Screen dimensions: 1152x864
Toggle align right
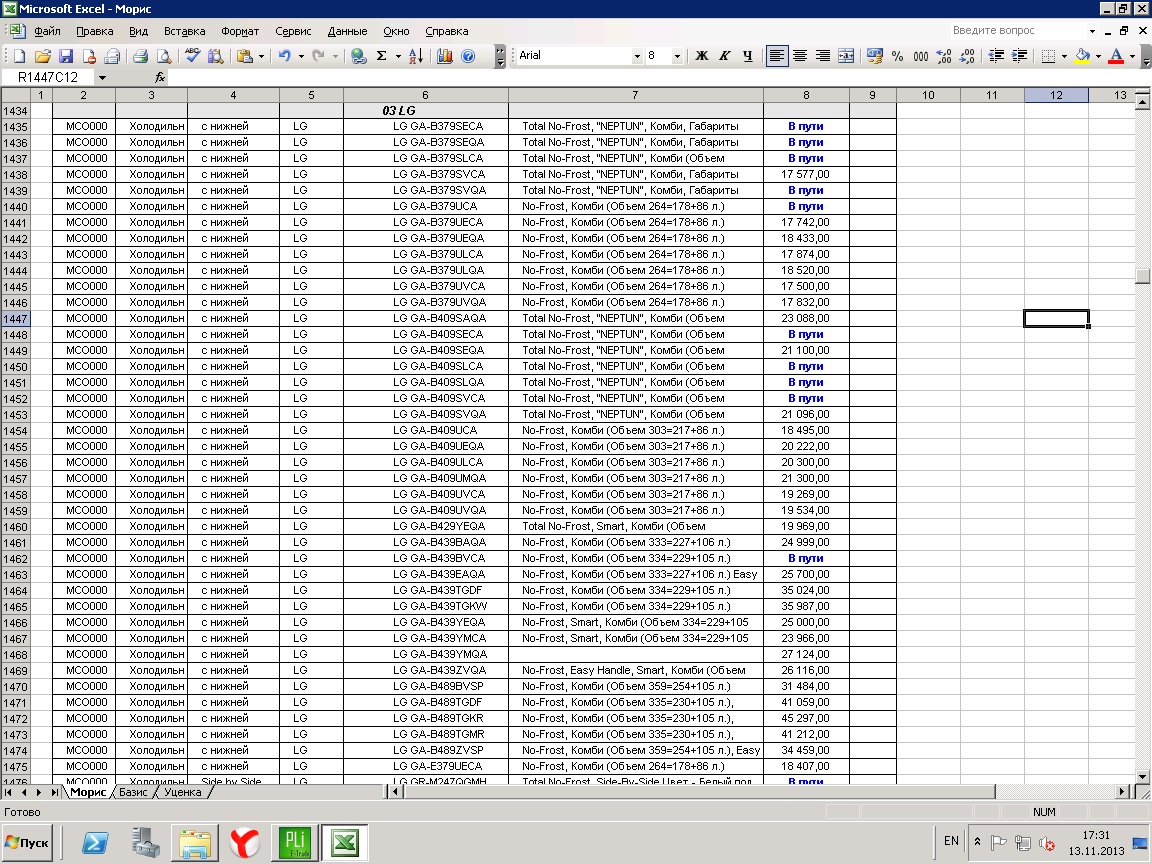[x=823, y=56]
